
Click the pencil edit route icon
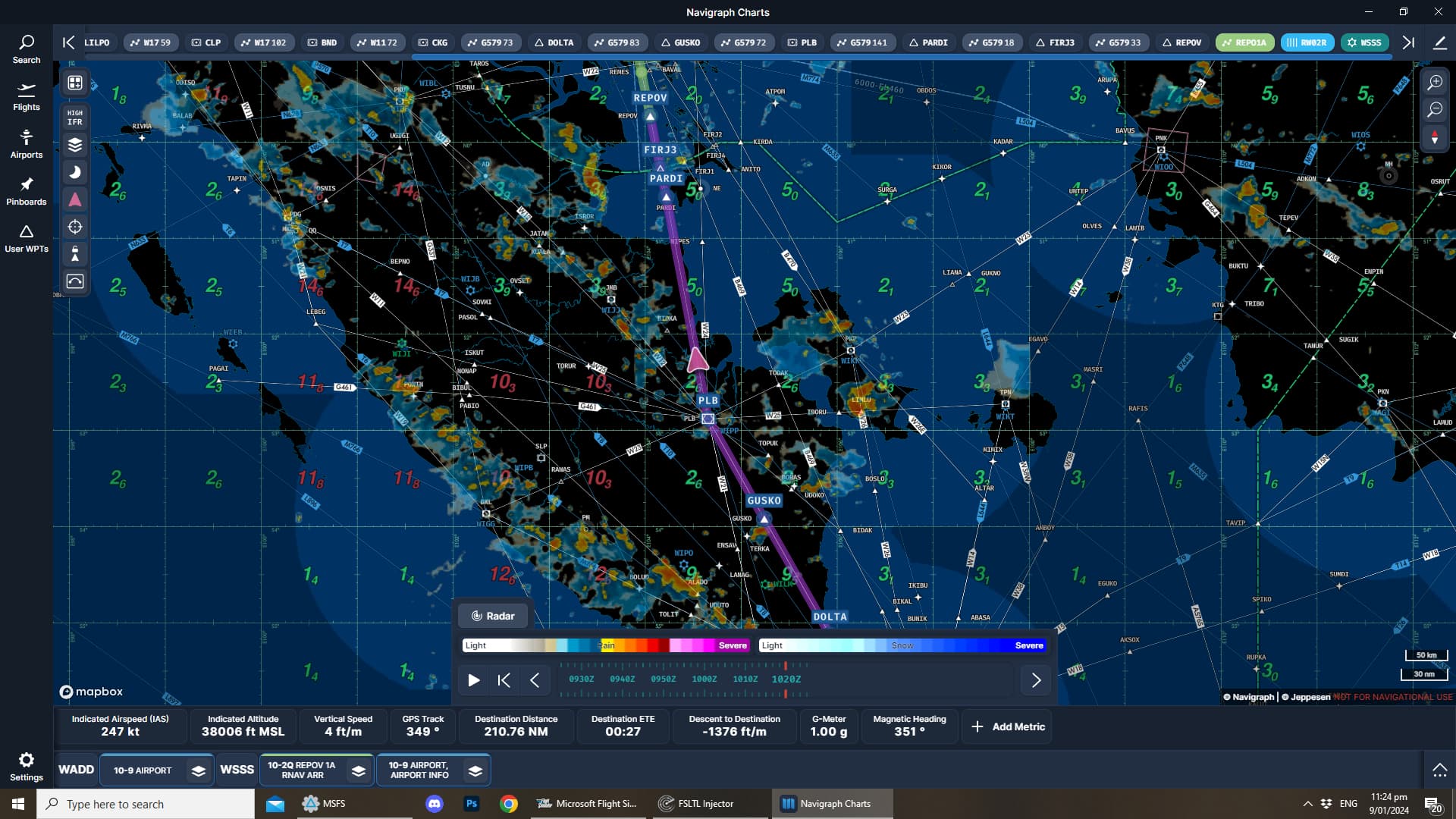(x=1439, y=42)
